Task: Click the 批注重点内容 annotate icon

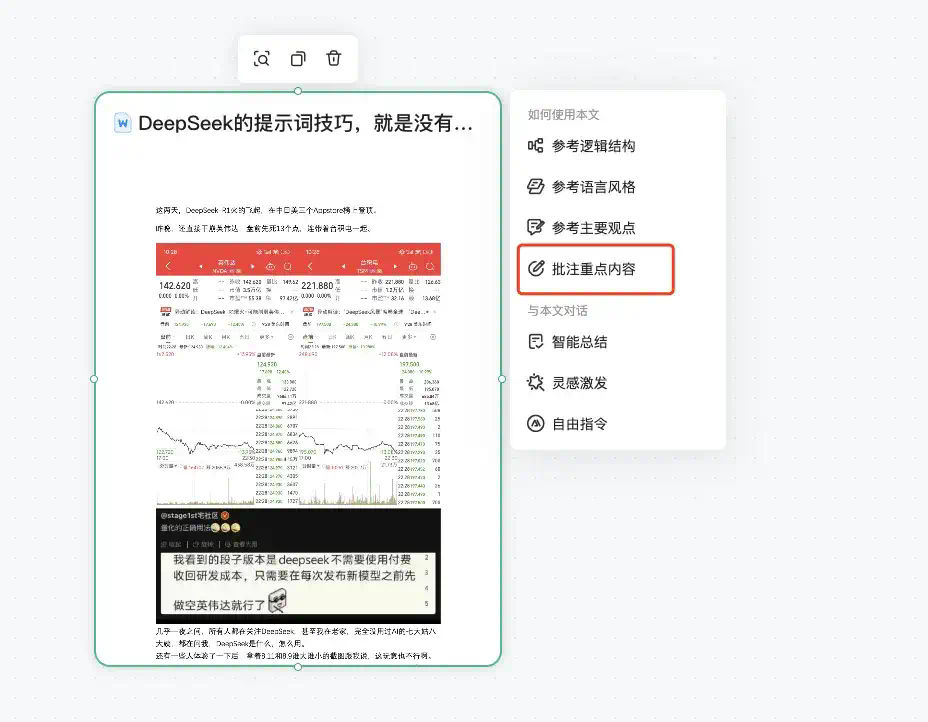Action: pyautogui.click(x=536, y=269)
